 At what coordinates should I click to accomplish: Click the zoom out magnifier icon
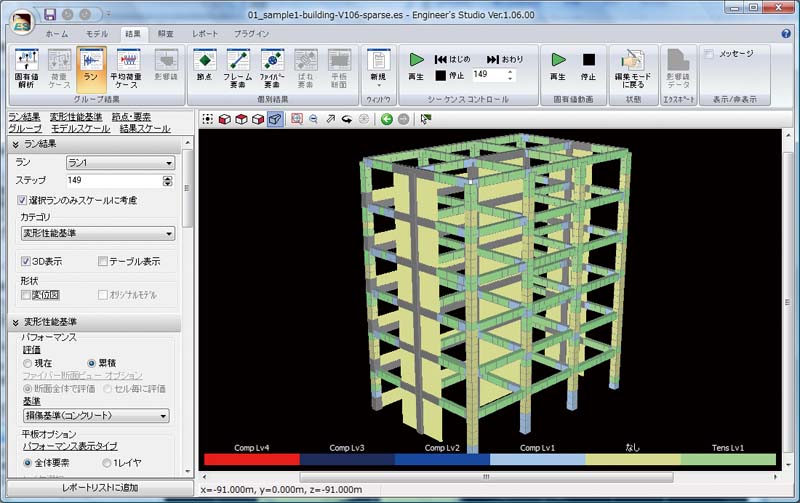coord(313,119)
